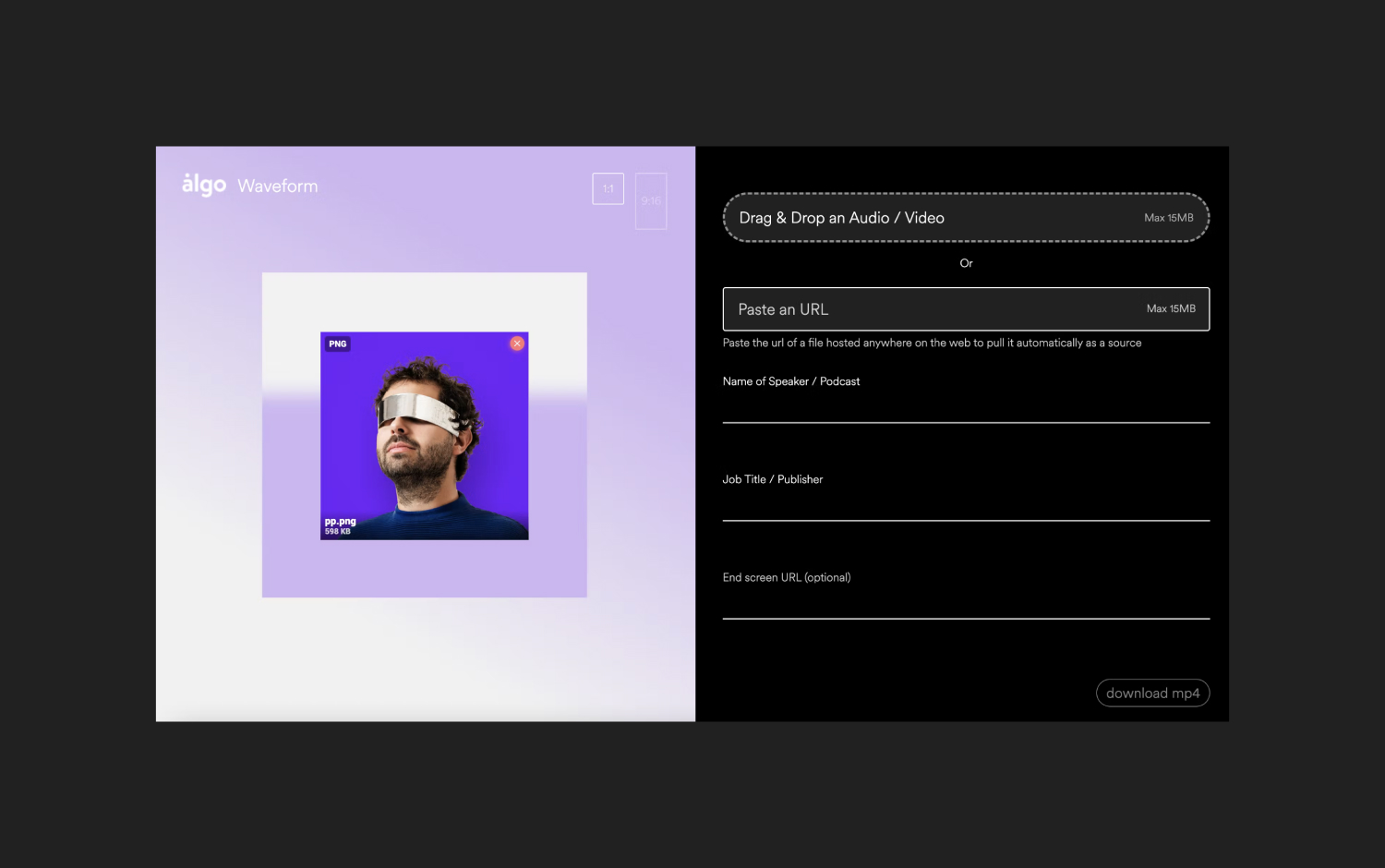Screen dimensions: 1385x868
Task: Click the pp.png image thumbnail
Action: pos(424,435)
